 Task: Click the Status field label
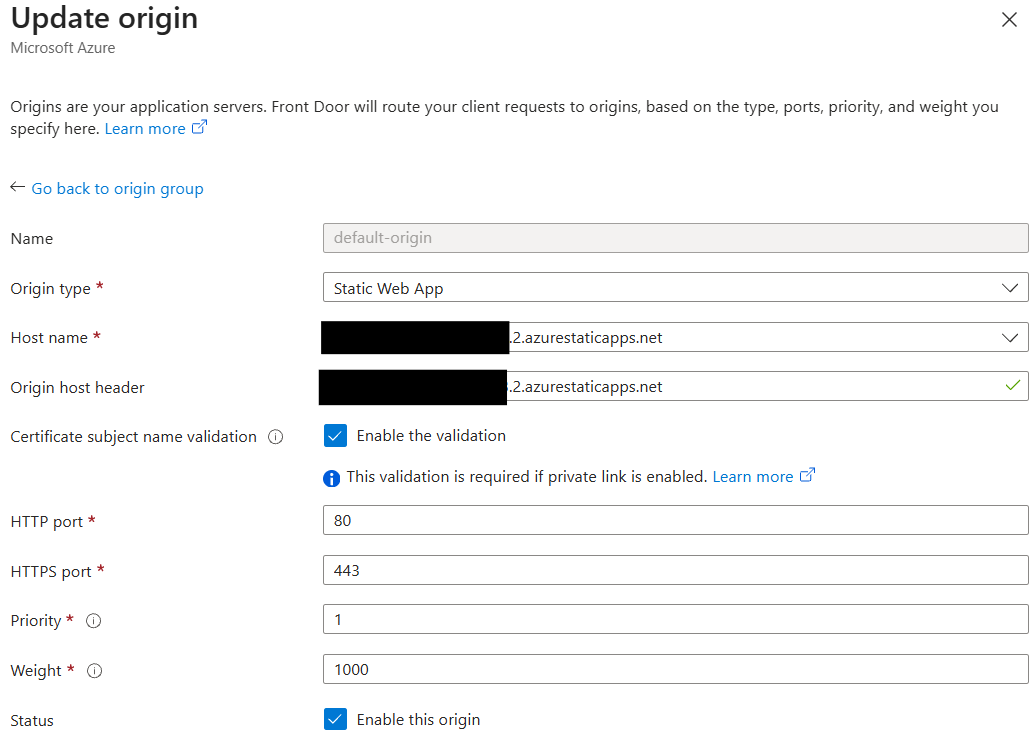[x=32, y=721]
